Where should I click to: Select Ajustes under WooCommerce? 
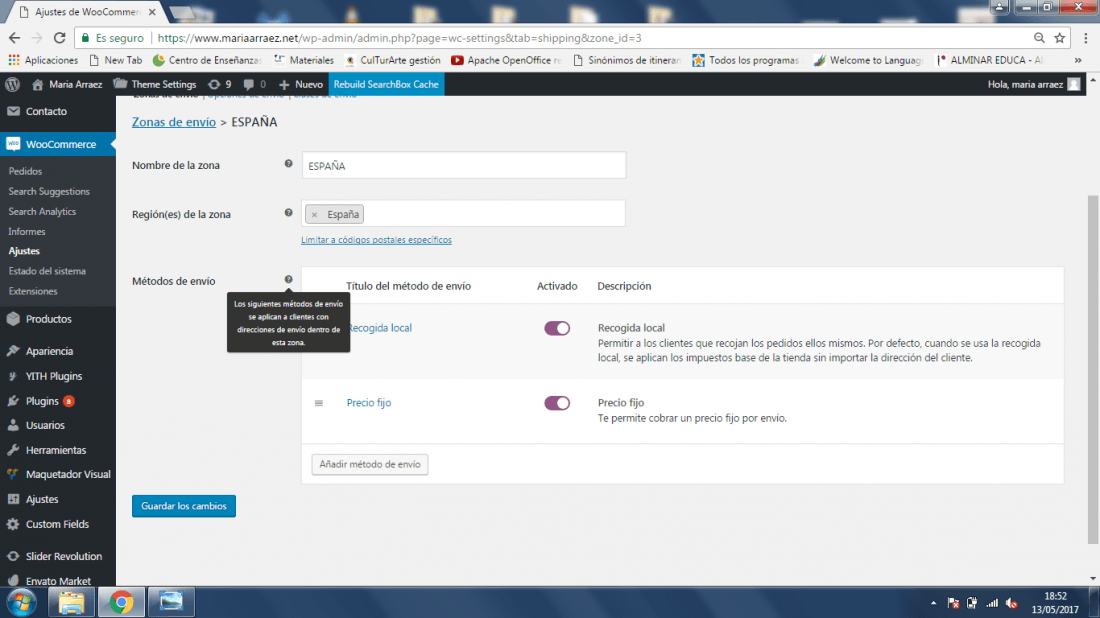(24, 251)
